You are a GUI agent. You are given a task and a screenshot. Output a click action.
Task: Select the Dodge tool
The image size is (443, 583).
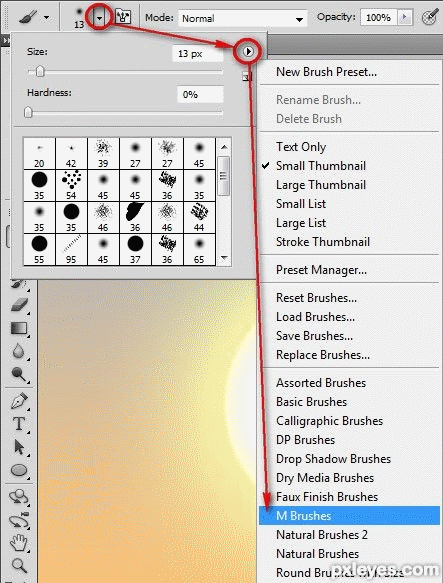[x=19, y=374]
